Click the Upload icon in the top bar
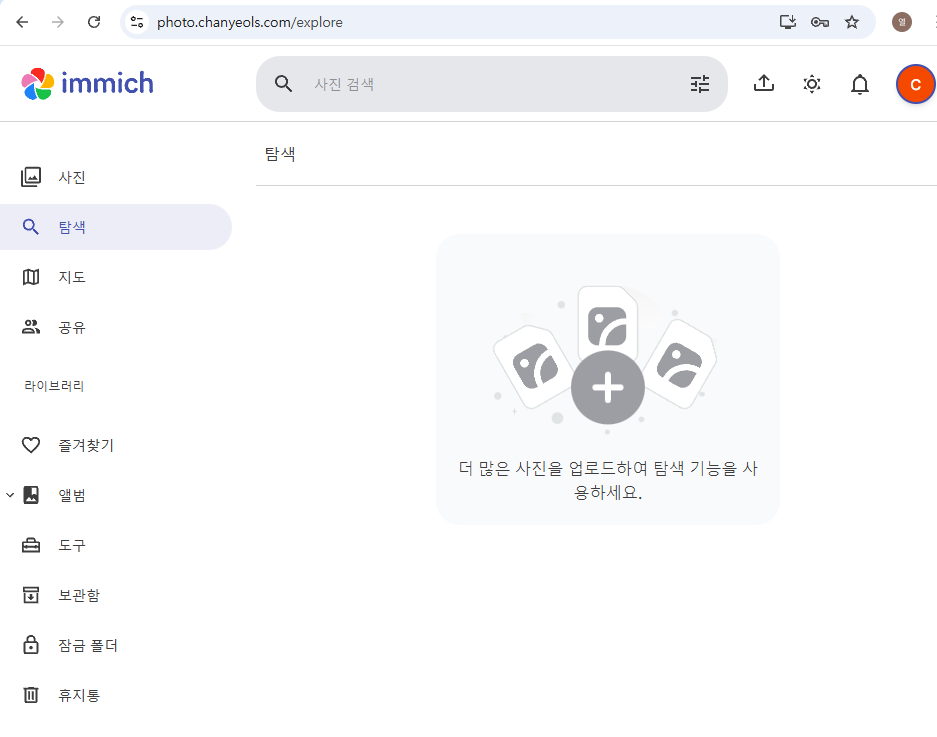This screenshot has width=937, height=737. click(x=764, y=84)
